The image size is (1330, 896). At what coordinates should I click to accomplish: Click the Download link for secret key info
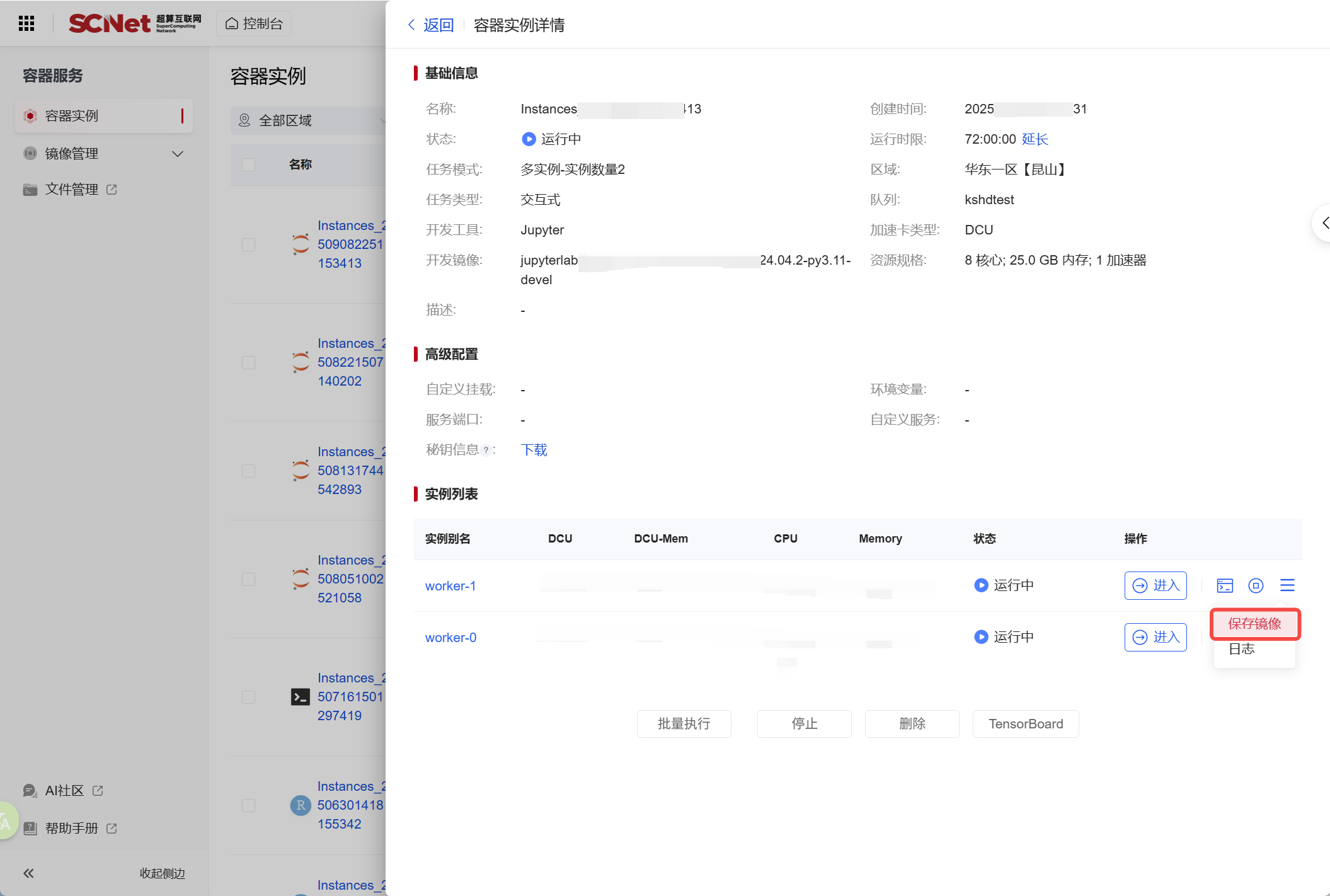pyautogui.click(x=534, y=450)
